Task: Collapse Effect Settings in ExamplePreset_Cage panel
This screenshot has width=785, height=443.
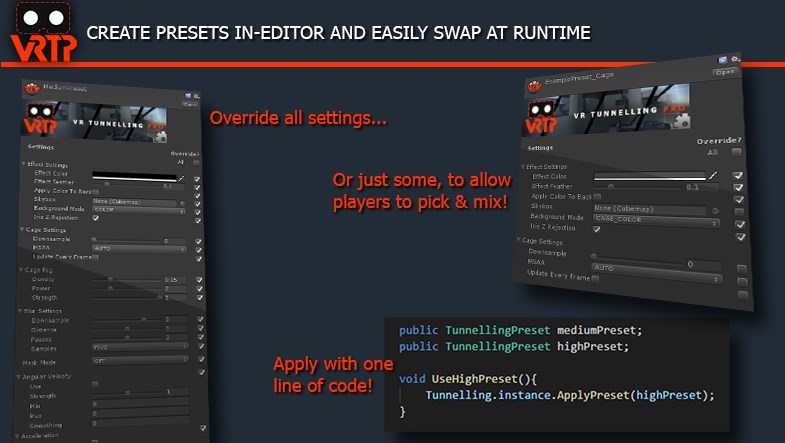Action: (523, 166)
